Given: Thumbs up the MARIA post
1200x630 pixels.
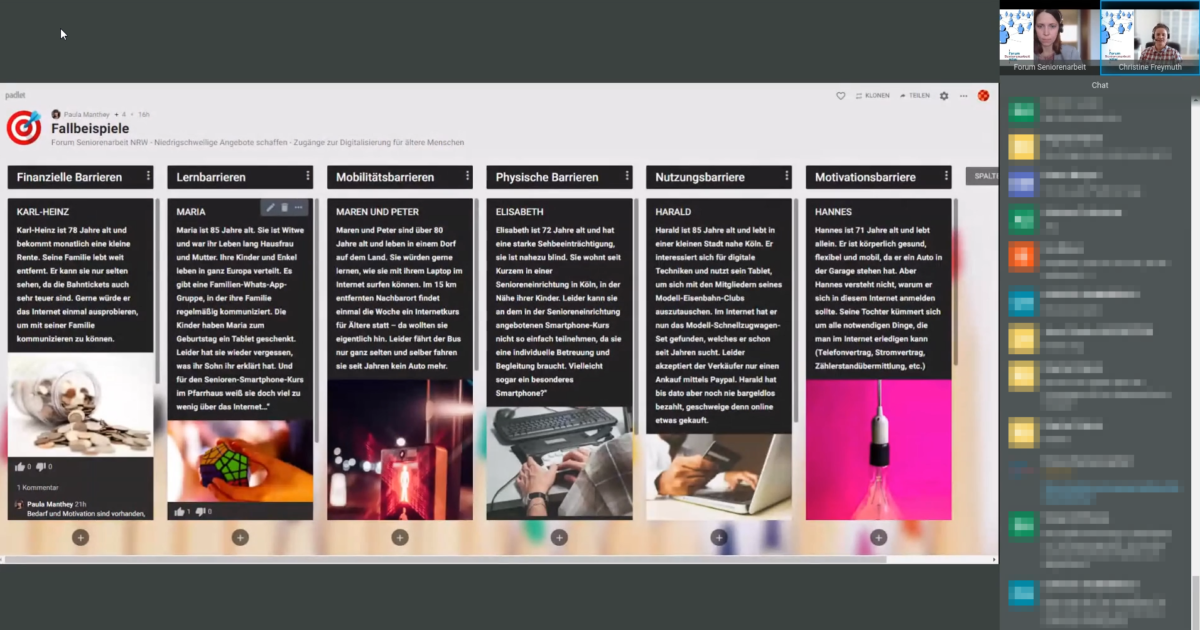Looking at the screenshot, I should (180, 512).
